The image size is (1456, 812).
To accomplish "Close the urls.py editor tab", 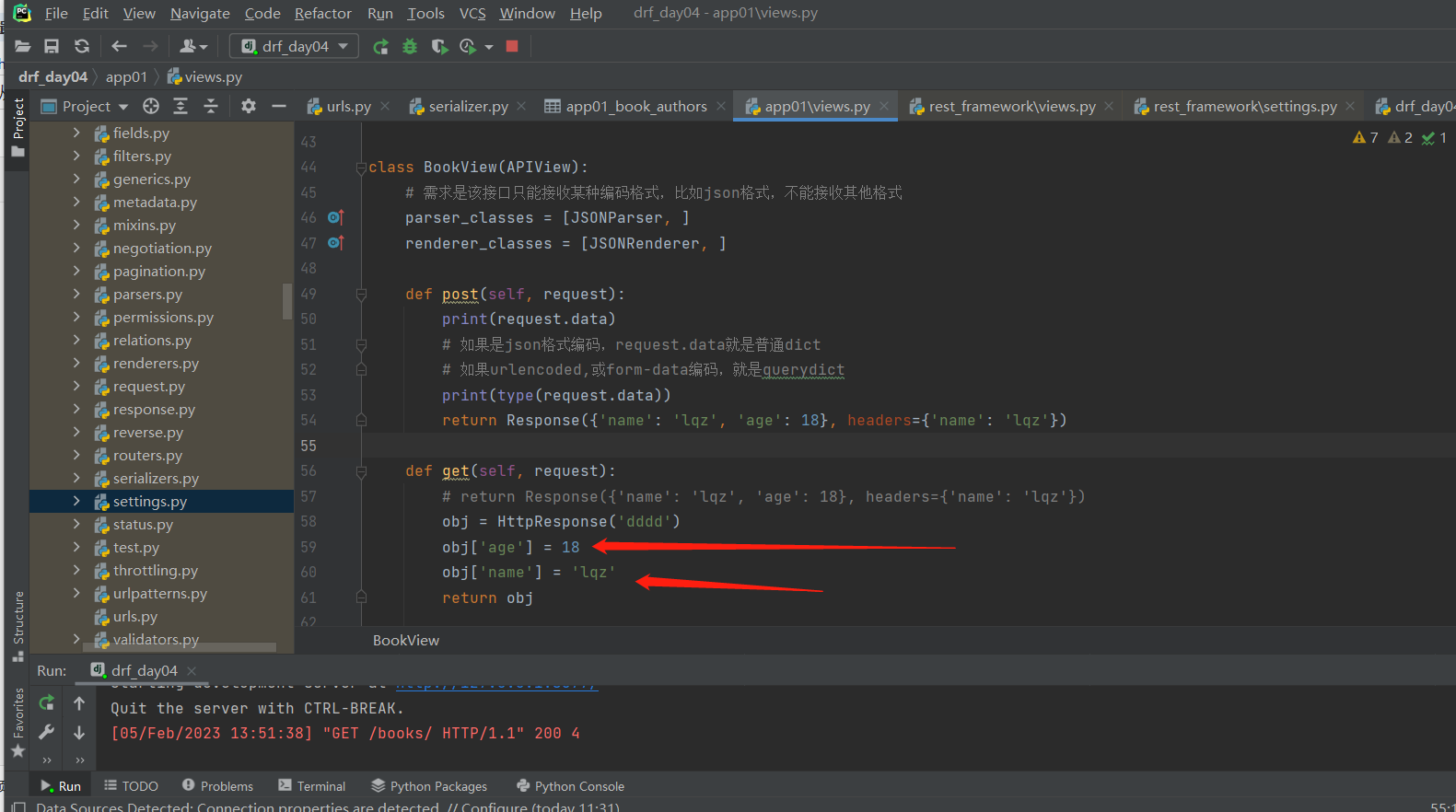I will [385, 107].
